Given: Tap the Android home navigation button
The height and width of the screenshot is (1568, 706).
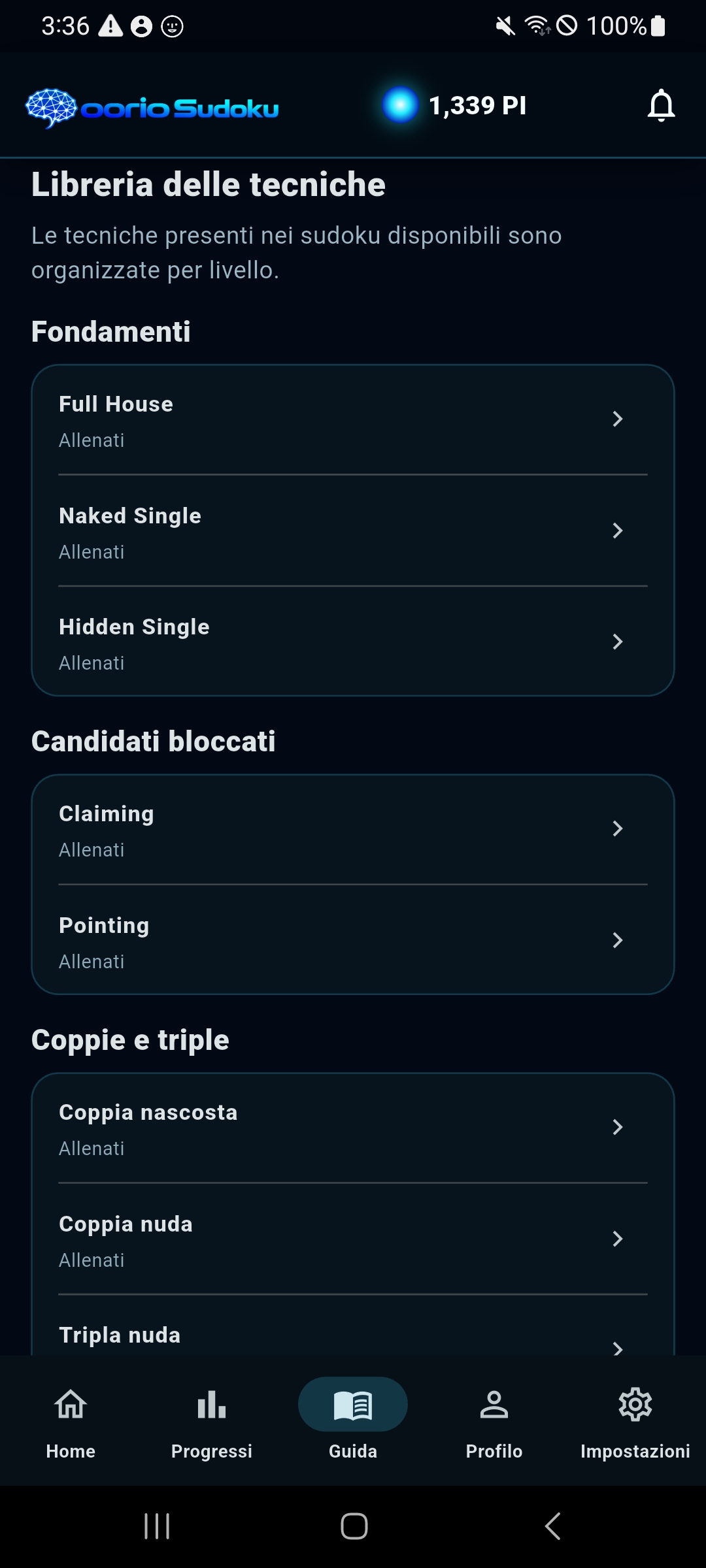Looking at the screenshot, I should click(354, 1526).
